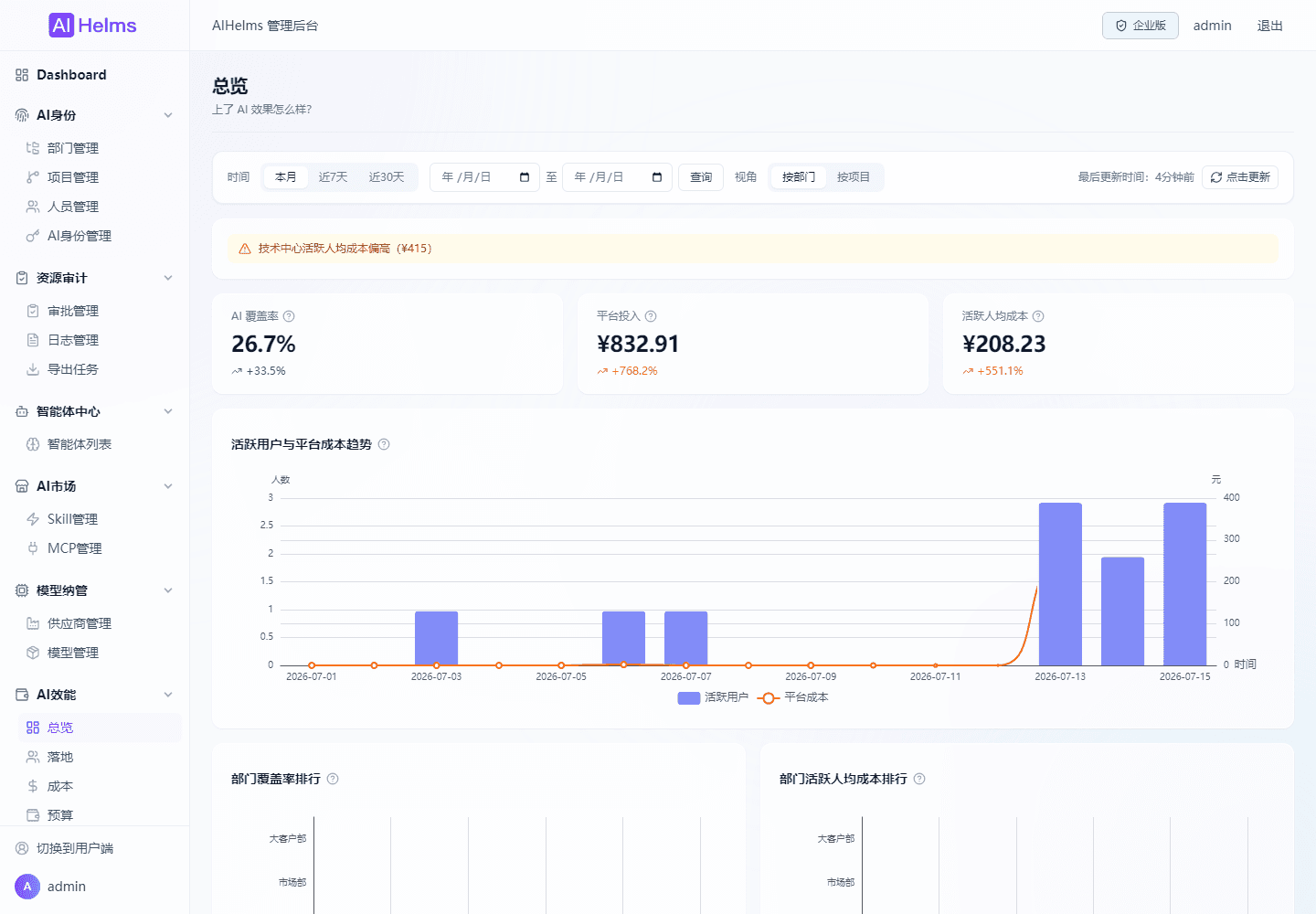The height and width of the screenshot is (914, 1316).
Task: Click the AI身份 fingerprint icon
Action: [22, 115]
